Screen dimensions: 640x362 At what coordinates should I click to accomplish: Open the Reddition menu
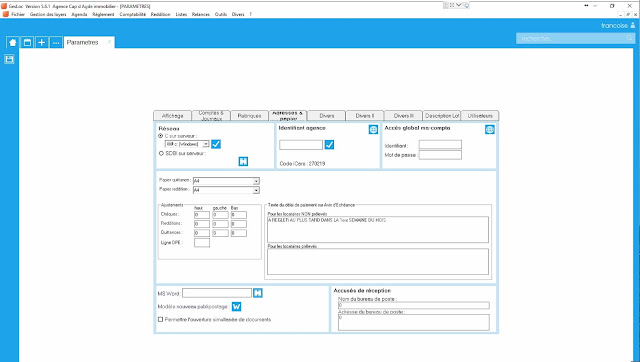160,14
